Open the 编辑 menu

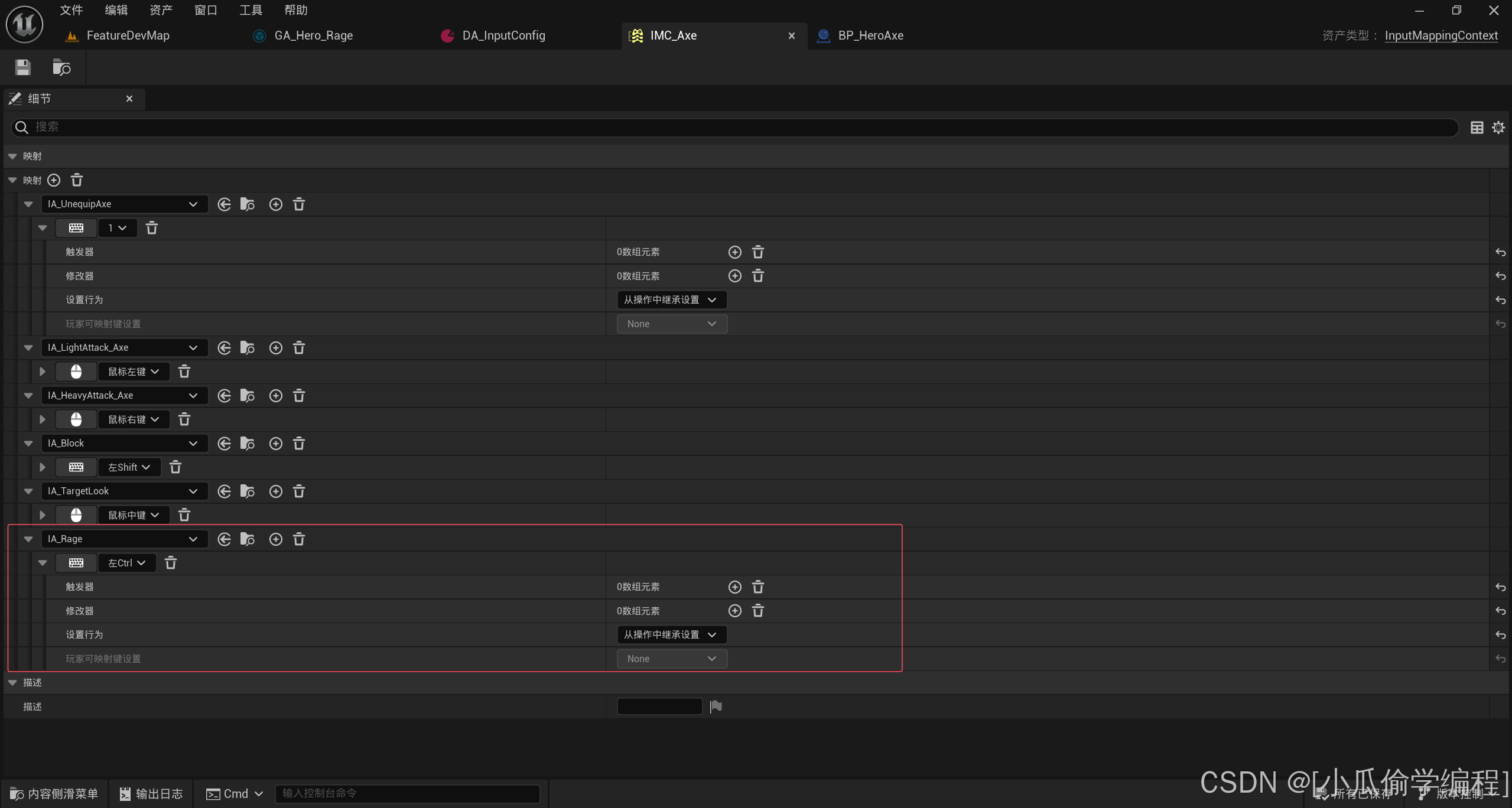coord(116,10)
